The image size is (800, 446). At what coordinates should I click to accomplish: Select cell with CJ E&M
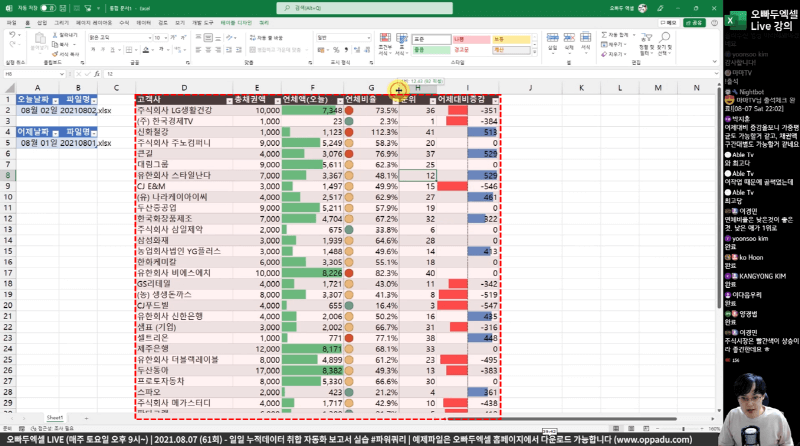184,186
